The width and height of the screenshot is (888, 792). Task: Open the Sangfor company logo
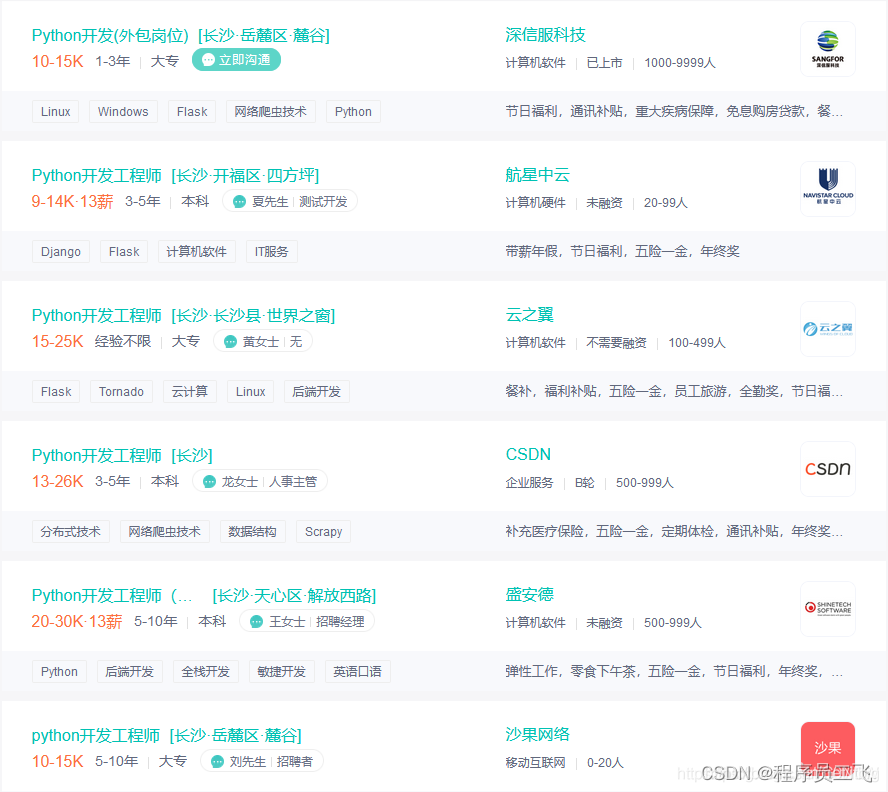pos(827,49)
